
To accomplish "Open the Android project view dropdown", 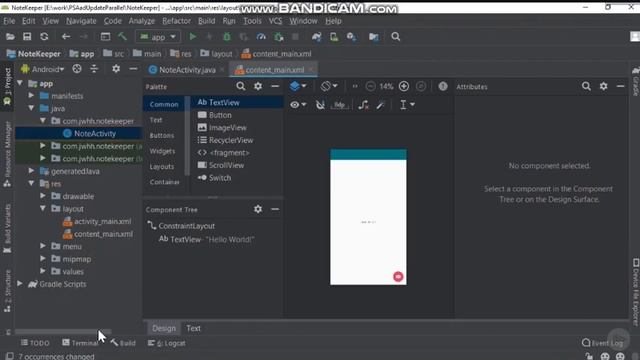I will click(x=43, y=69).
